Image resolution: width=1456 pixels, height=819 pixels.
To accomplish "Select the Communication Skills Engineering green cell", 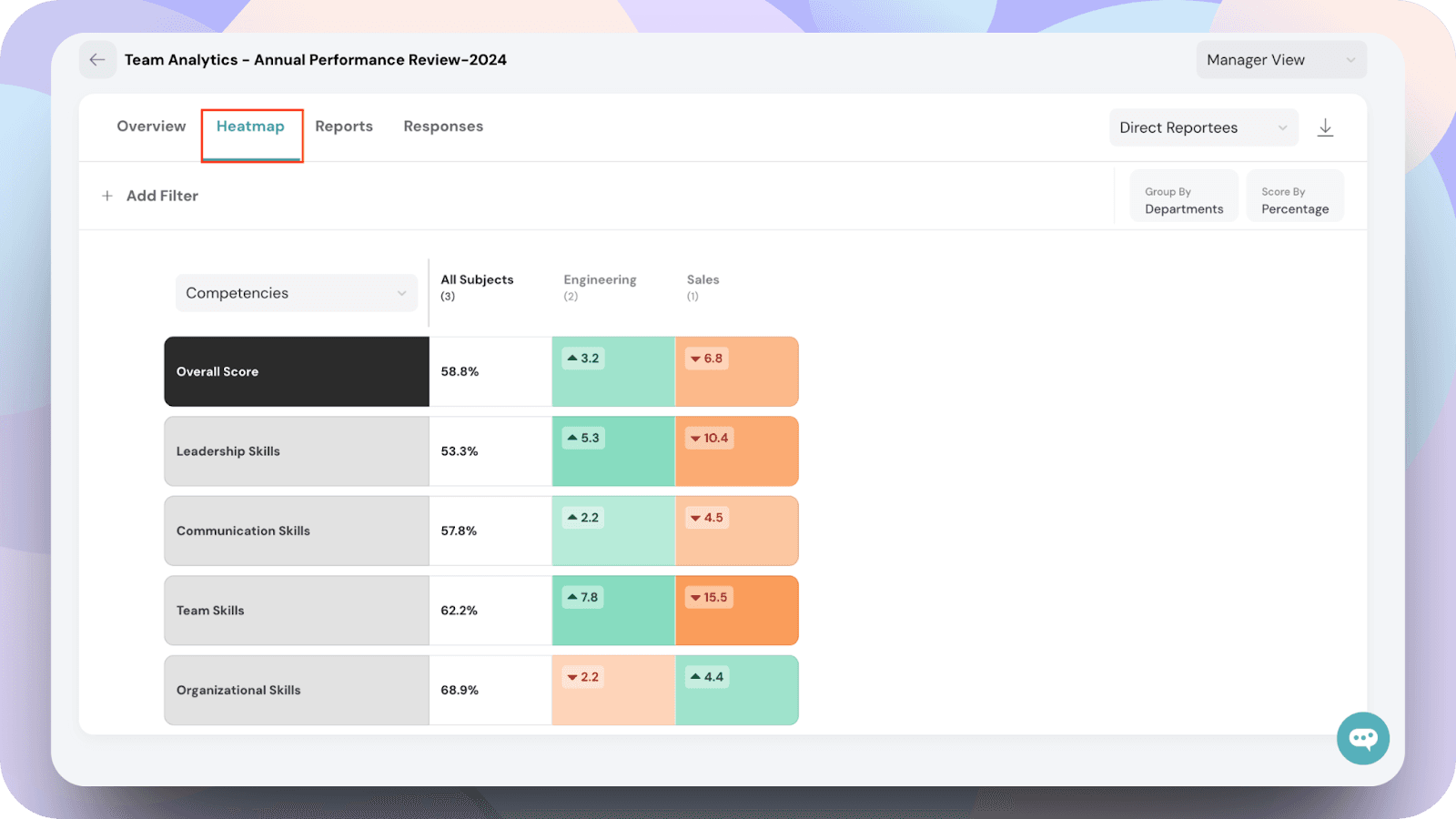I will pos(613,543).
